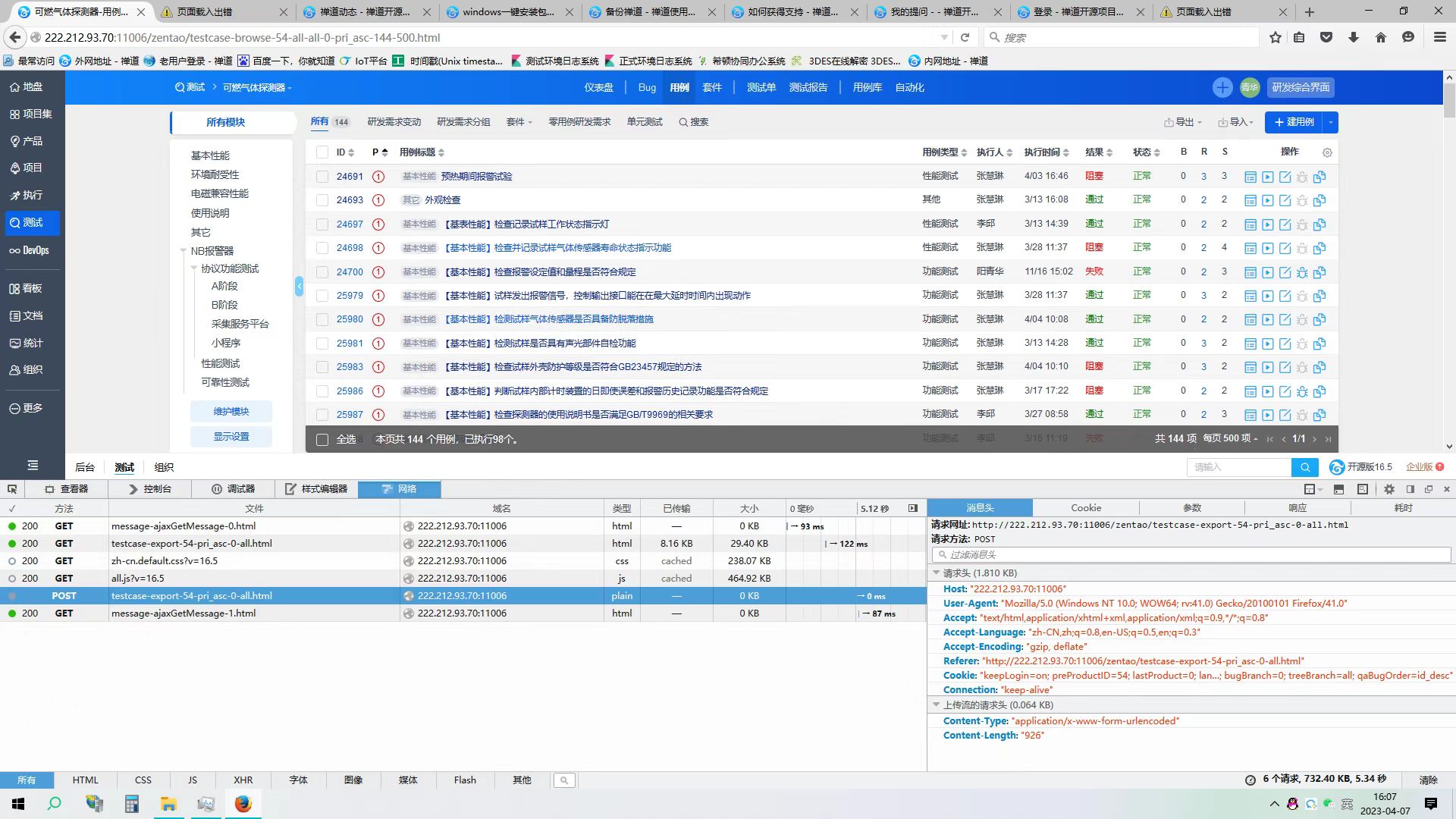The height and width of the screenshot is (819, 1456).
Task: Create bug from case 24700 bug icon
Action: point(1302,272)
